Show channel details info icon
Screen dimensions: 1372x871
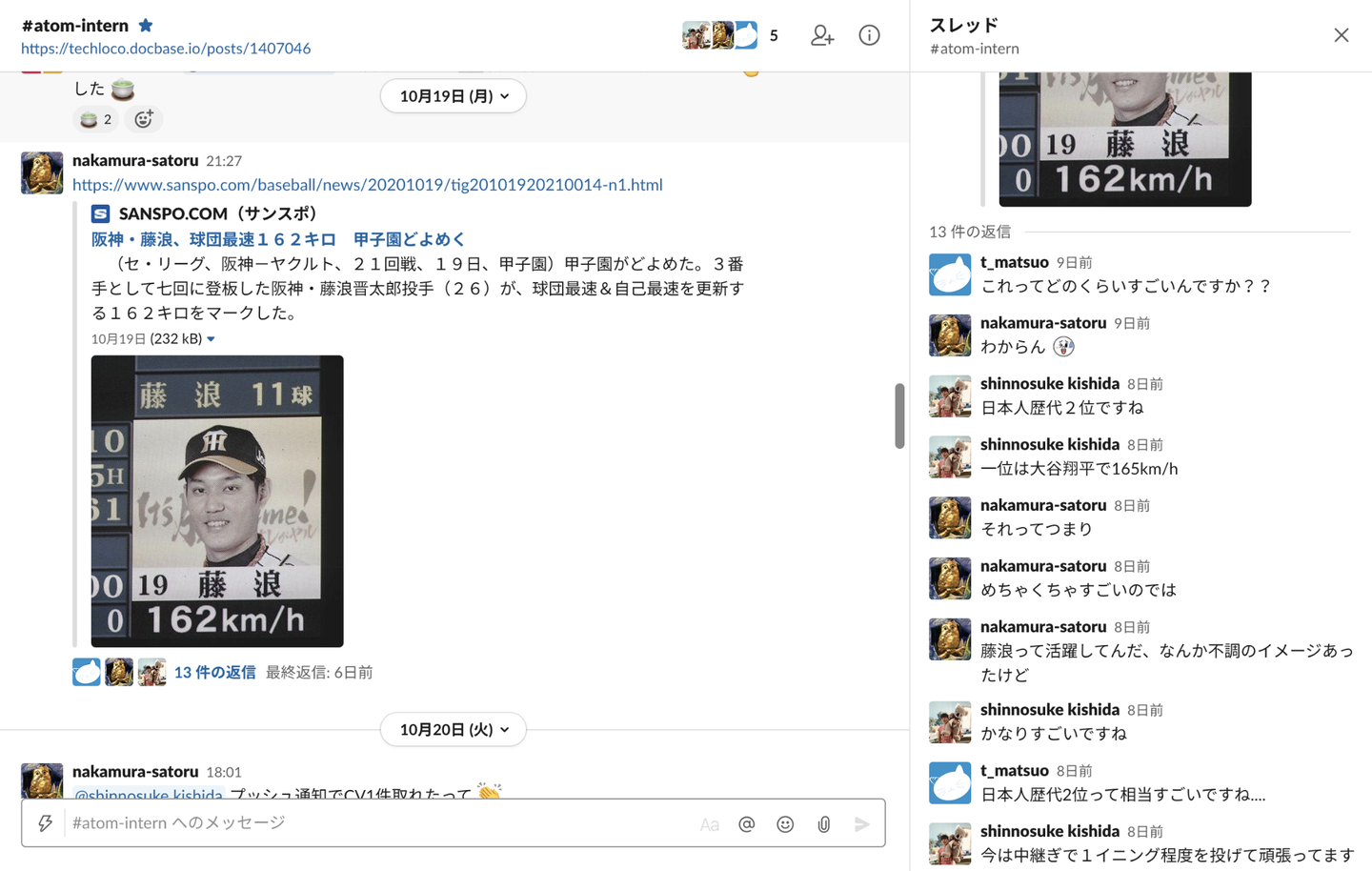click(869, 35)
